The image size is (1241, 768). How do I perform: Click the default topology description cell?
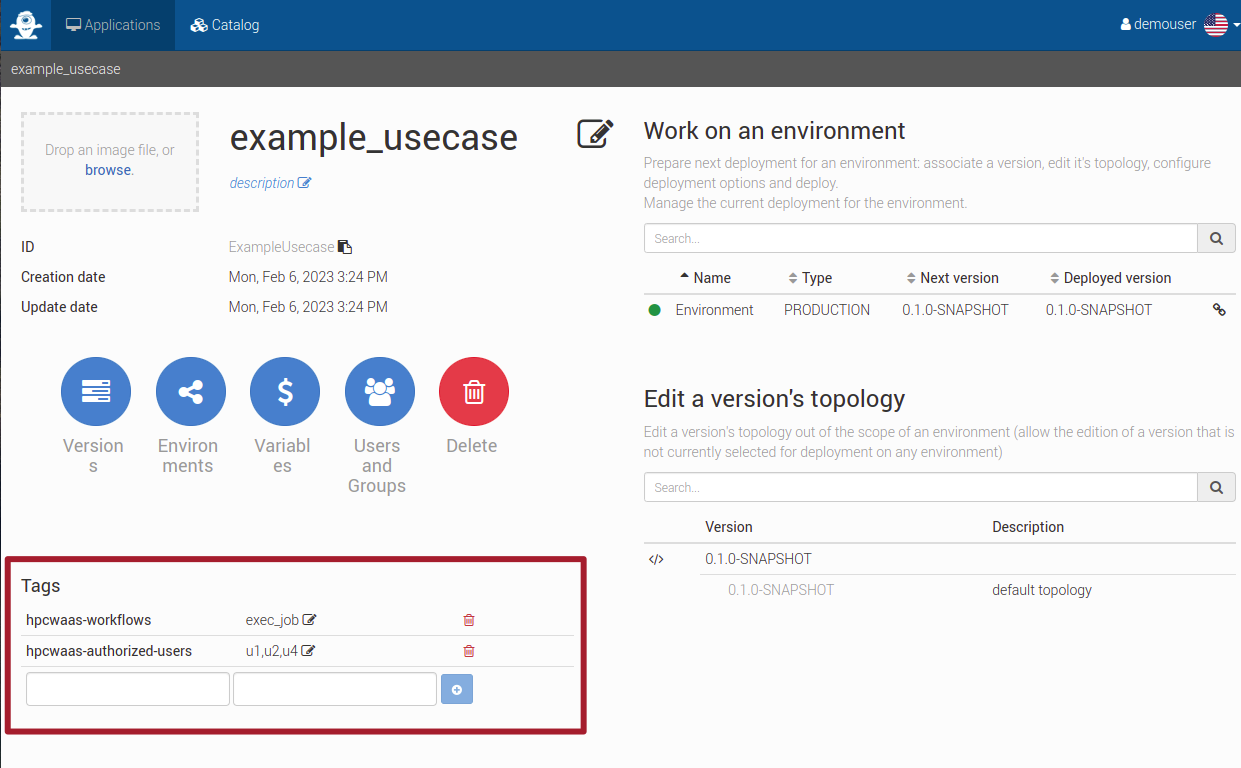point(1042,590)
